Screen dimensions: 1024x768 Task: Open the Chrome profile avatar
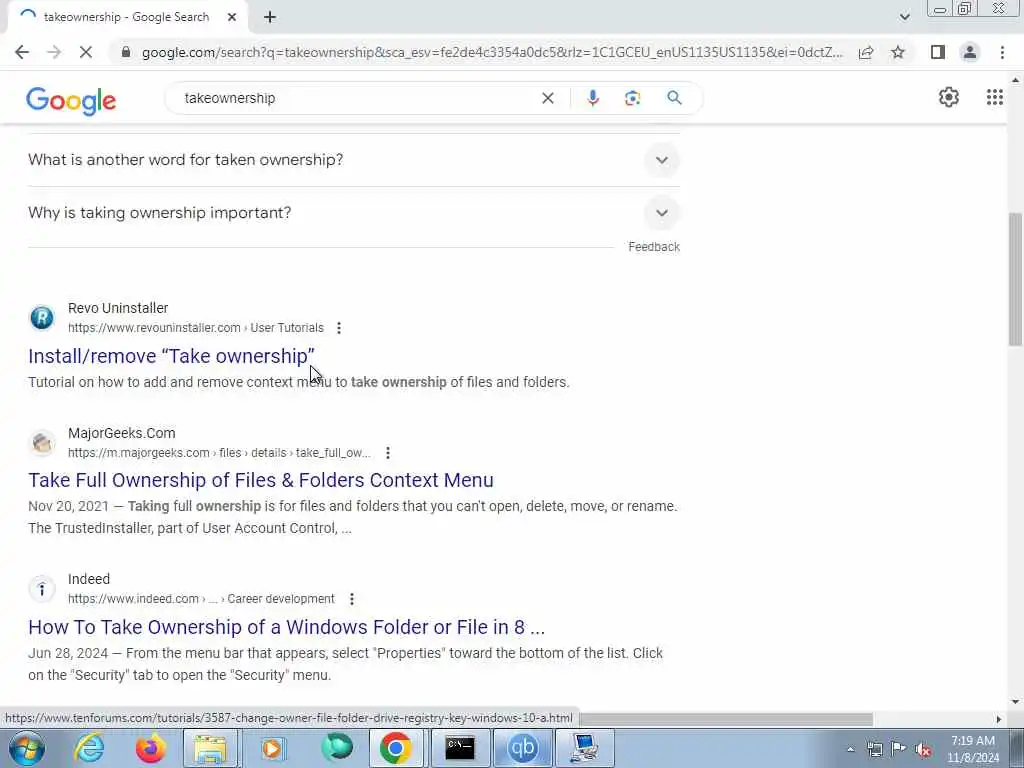970,52
